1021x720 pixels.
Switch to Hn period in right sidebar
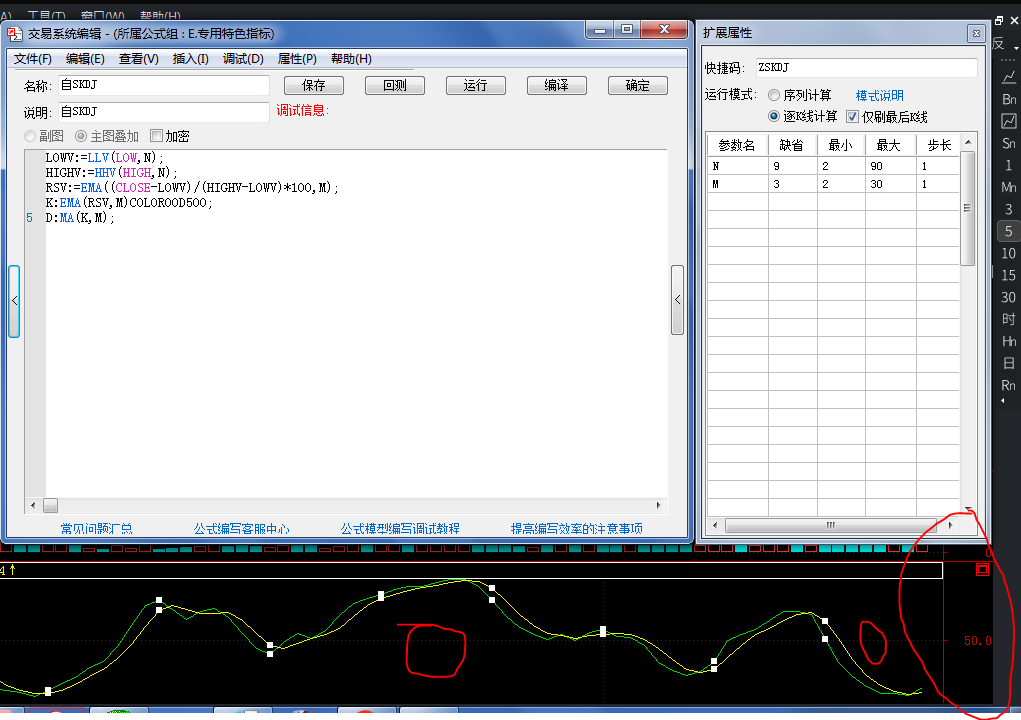(x=1009, y=341)
